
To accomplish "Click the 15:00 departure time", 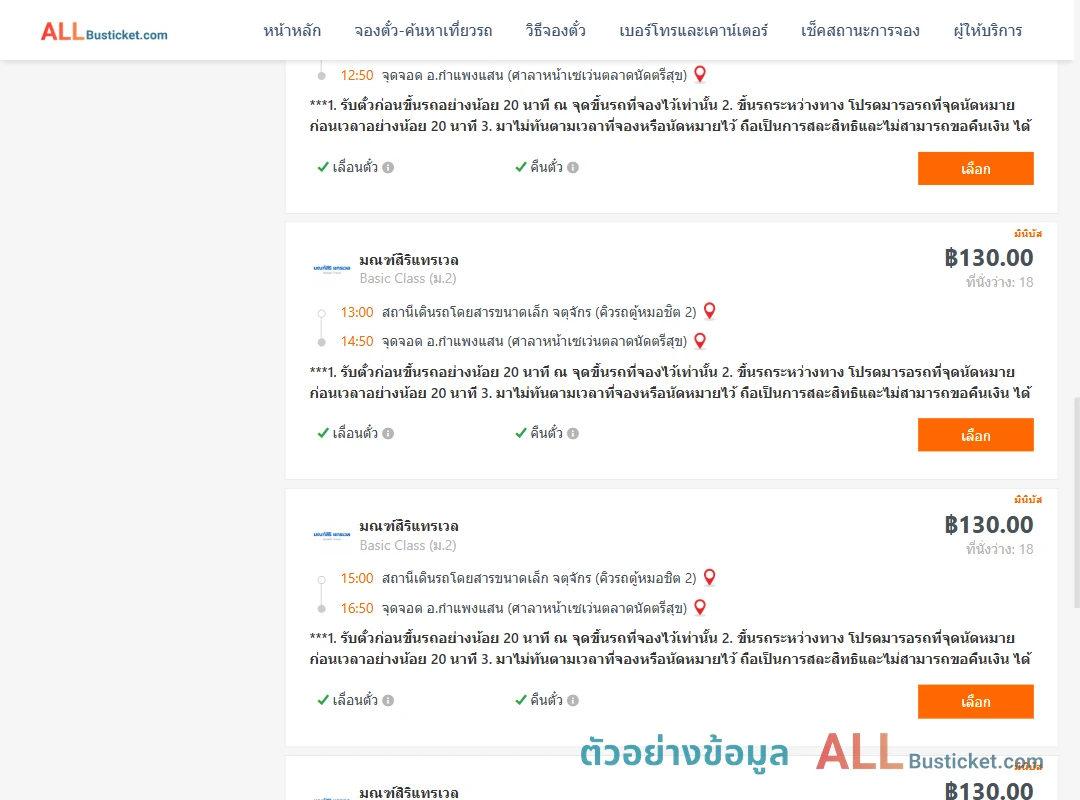I will tap(357, 578).
